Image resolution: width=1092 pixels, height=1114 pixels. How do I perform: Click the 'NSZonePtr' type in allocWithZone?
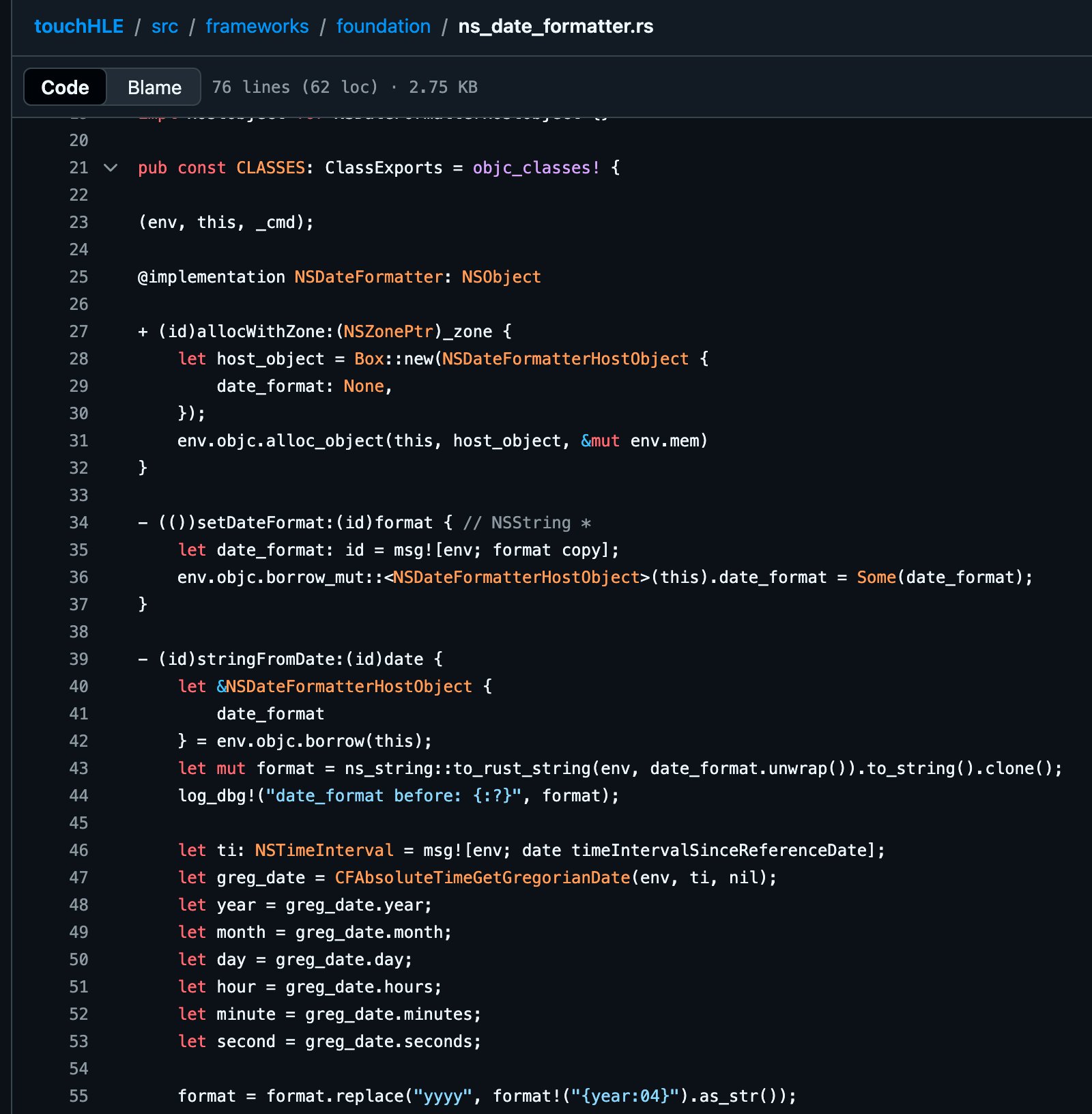tap(388, 332)
